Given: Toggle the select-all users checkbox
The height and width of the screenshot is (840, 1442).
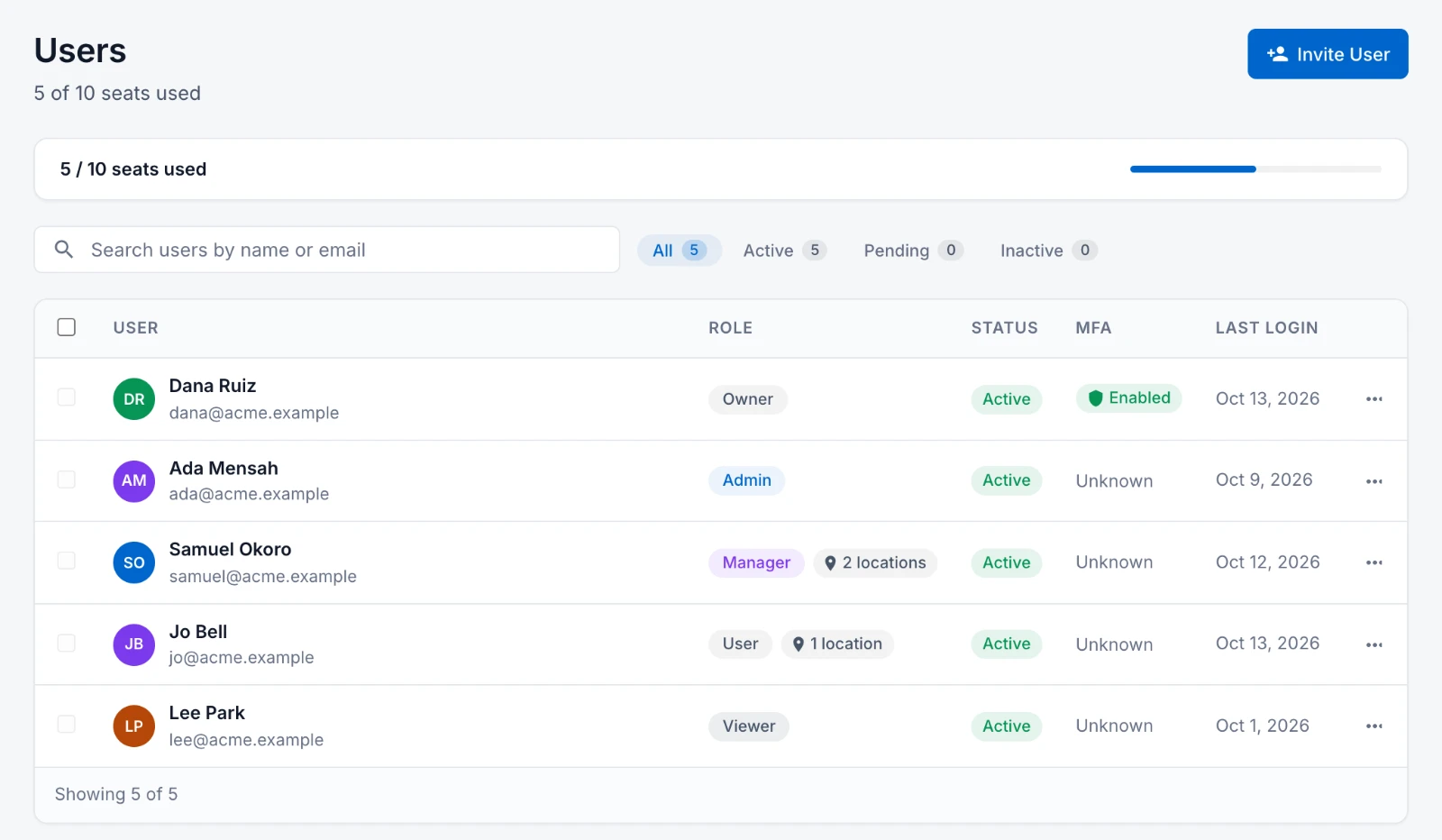Looking at the screenshot, I should click(x=67, y=327).
